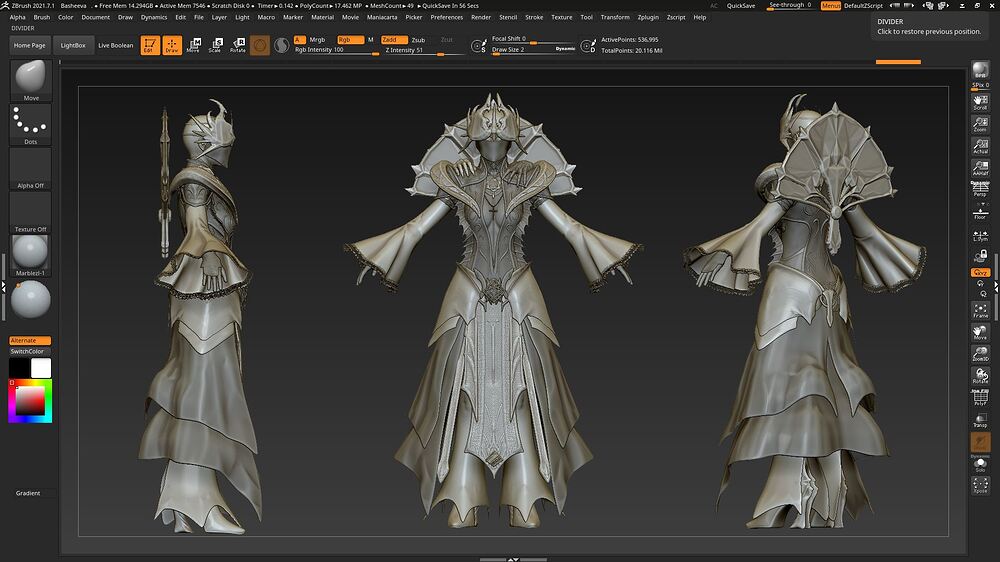Click the Sculptris Pro swirl icon
This screenshot has width=1000, height=562.
click(x=281, y=45)
